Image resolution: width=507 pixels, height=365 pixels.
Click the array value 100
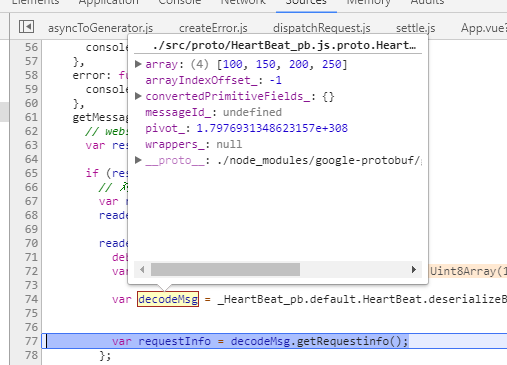(233, 64)
